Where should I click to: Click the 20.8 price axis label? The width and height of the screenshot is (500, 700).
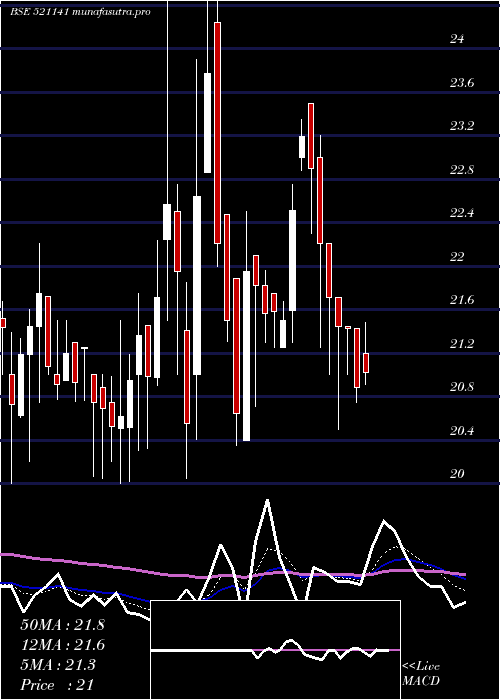pos(462,387)
